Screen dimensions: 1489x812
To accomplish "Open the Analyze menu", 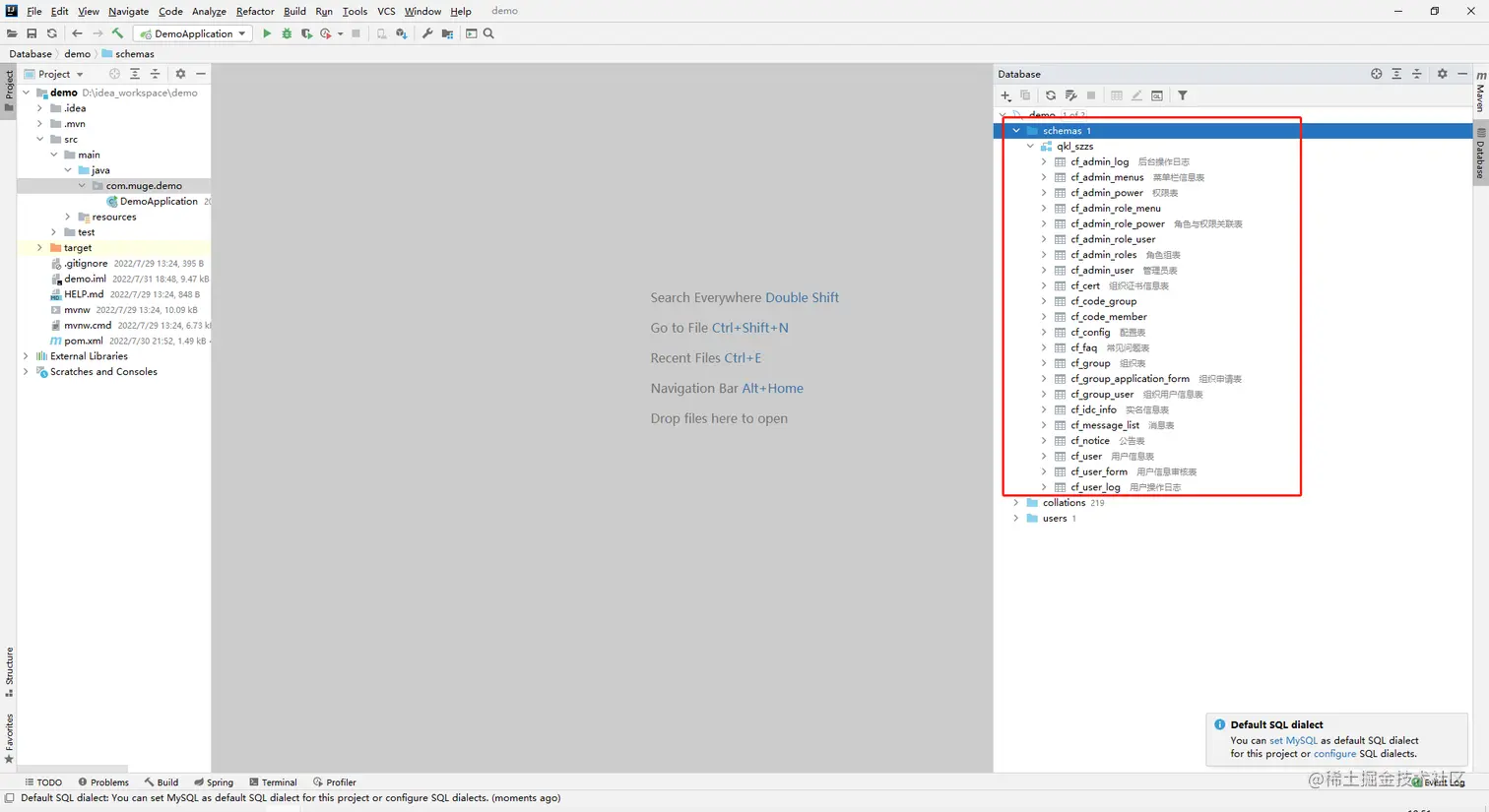I will (209, 11).
